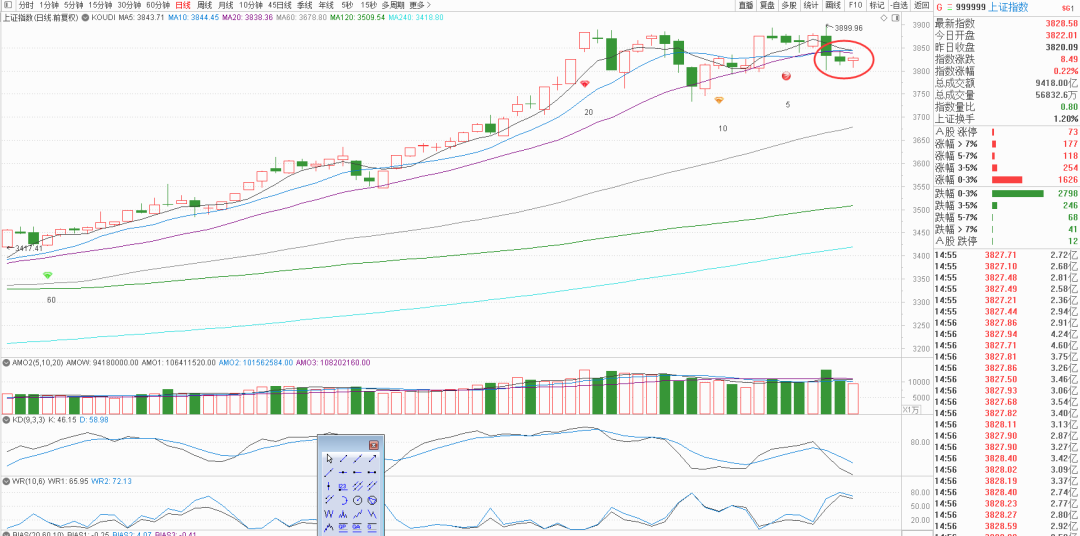Viewport: 1080px width, 536px height.
Task: Switch to 年线 yearly chart
Action: pos(326,5)
